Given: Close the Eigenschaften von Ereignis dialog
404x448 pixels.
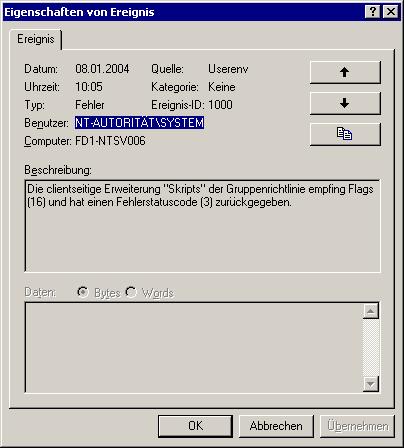Looking at the screenshot, I should tap(391, 12).
